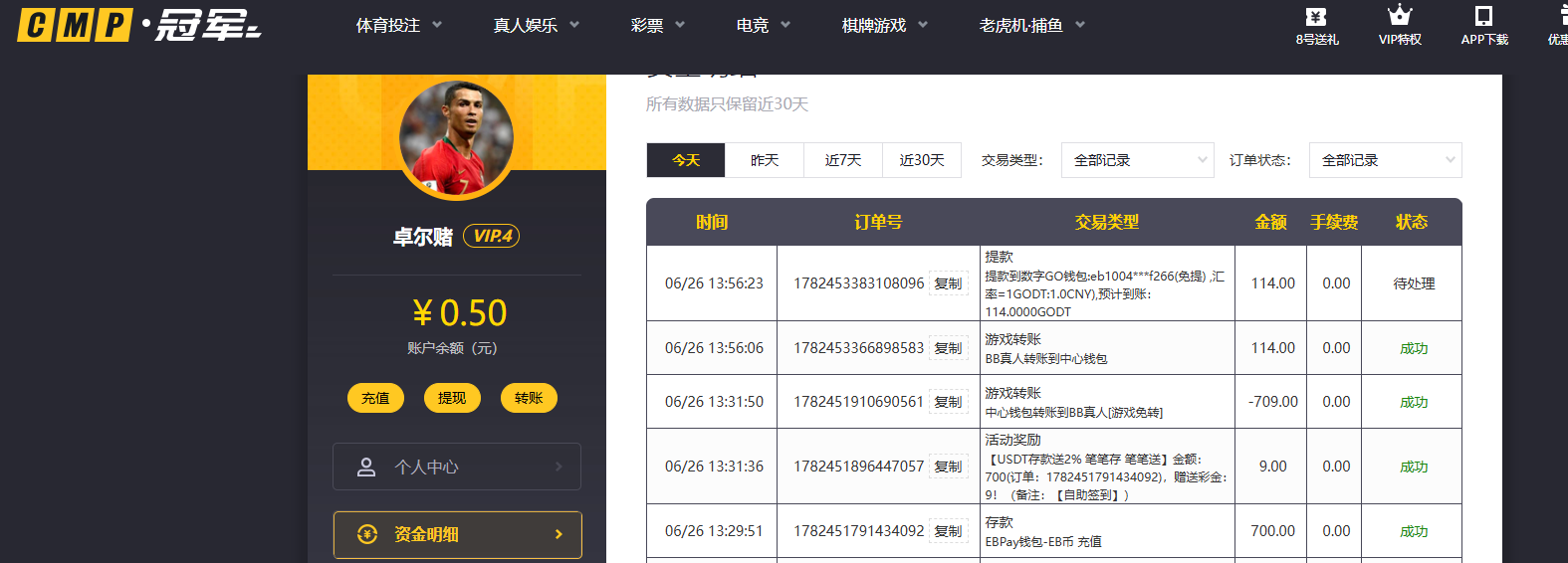Click the 资金明细 chevron arrow
Screen dimensions: 1568x563
point(559,534)
